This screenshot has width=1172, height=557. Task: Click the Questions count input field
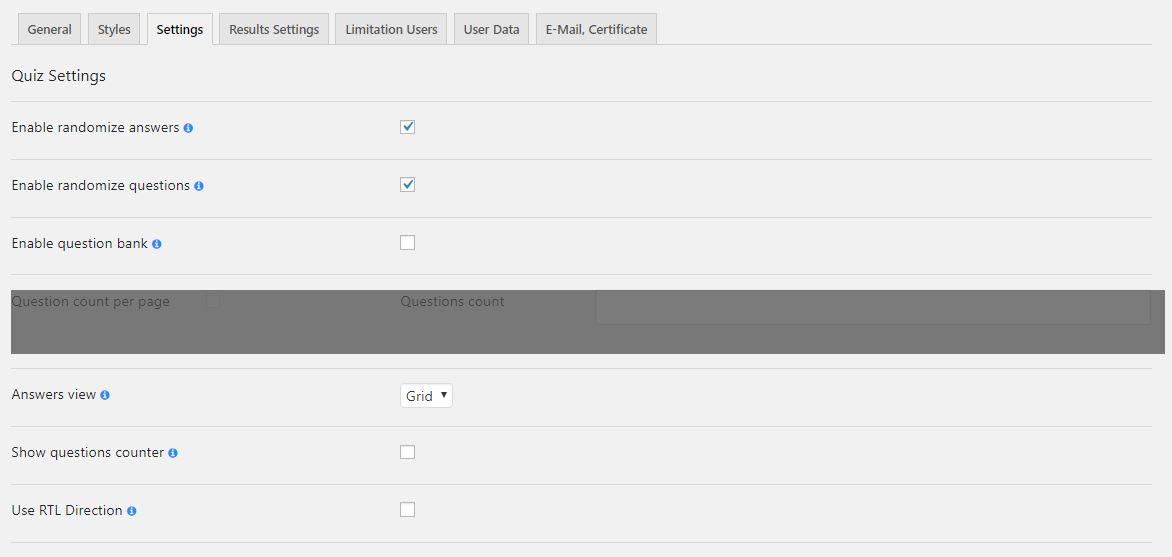coord(872,307)
